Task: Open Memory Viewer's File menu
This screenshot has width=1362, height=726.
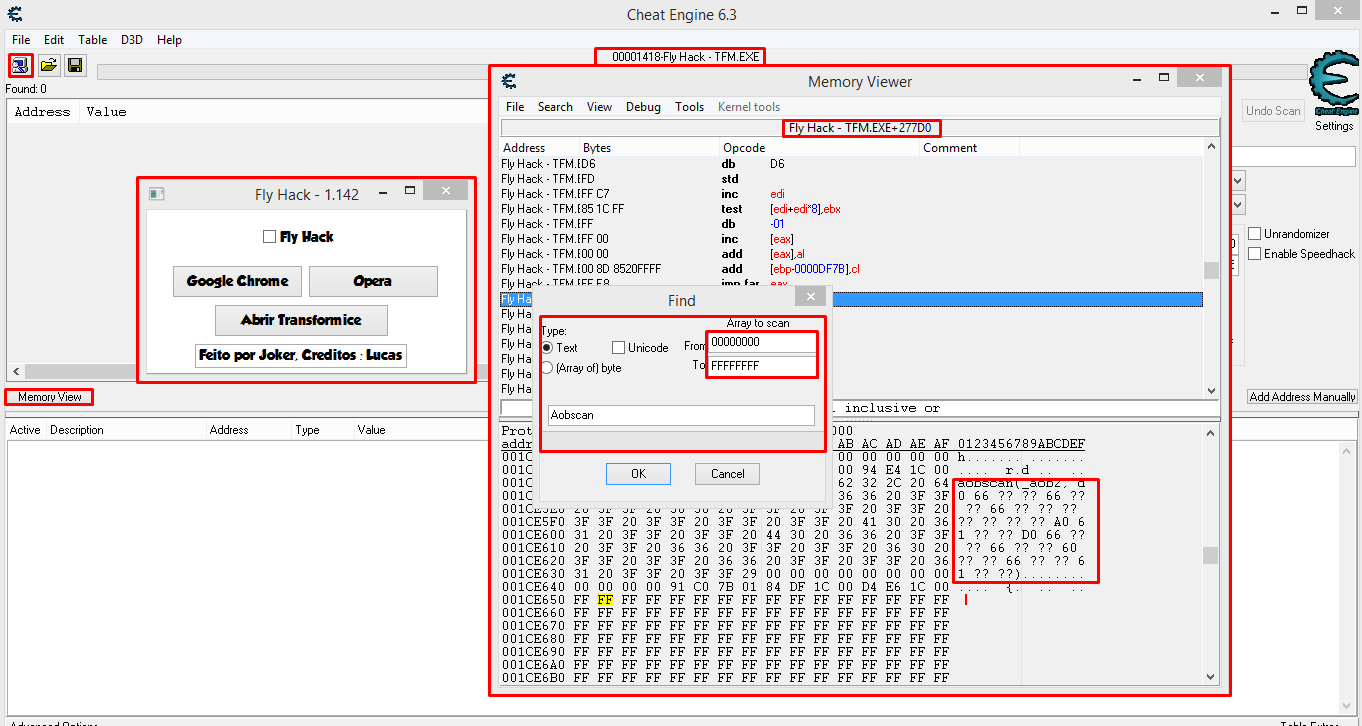Action: click(x=515, y=107)
